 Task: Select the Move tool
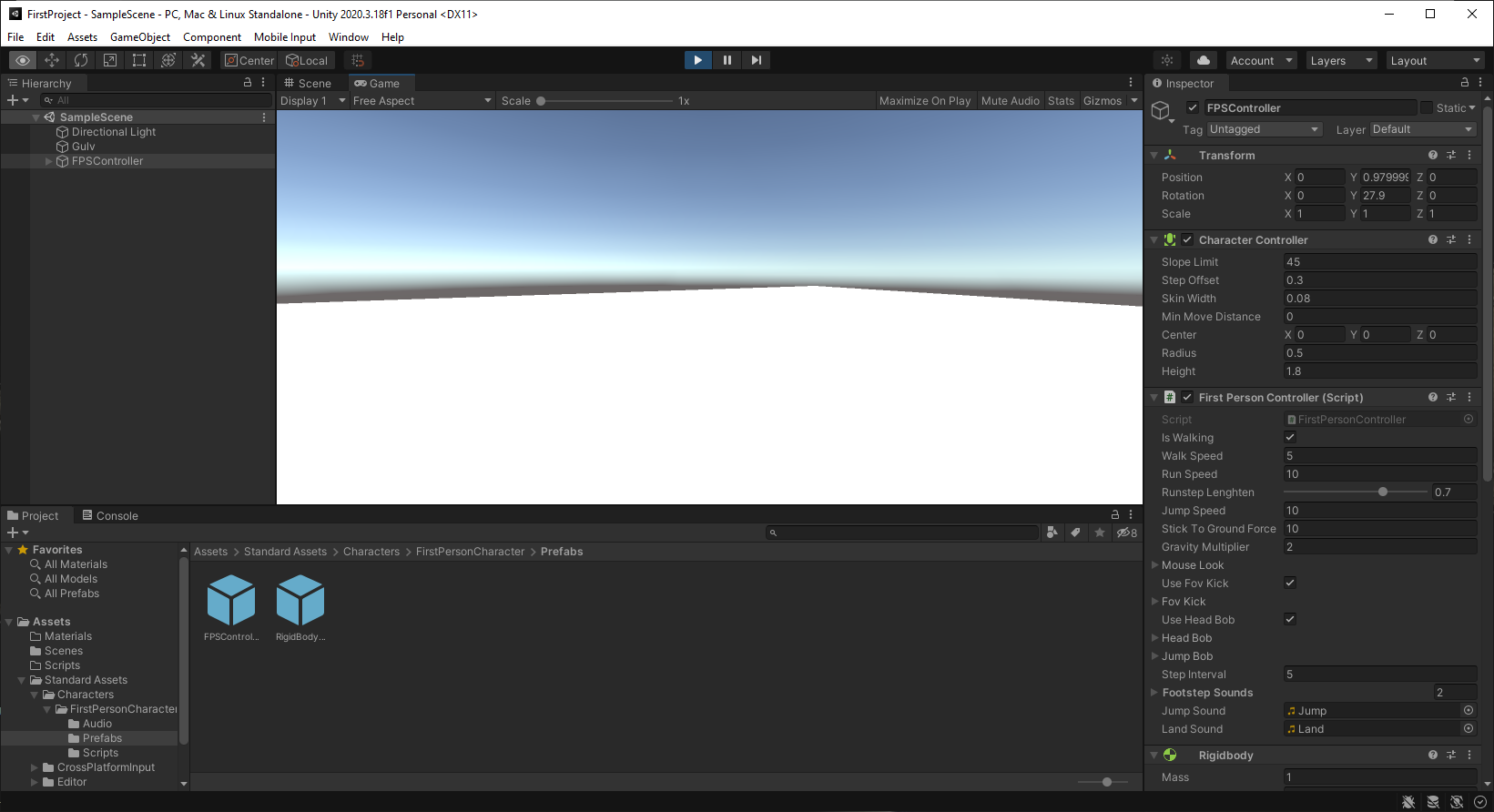[x=52, y=60]
